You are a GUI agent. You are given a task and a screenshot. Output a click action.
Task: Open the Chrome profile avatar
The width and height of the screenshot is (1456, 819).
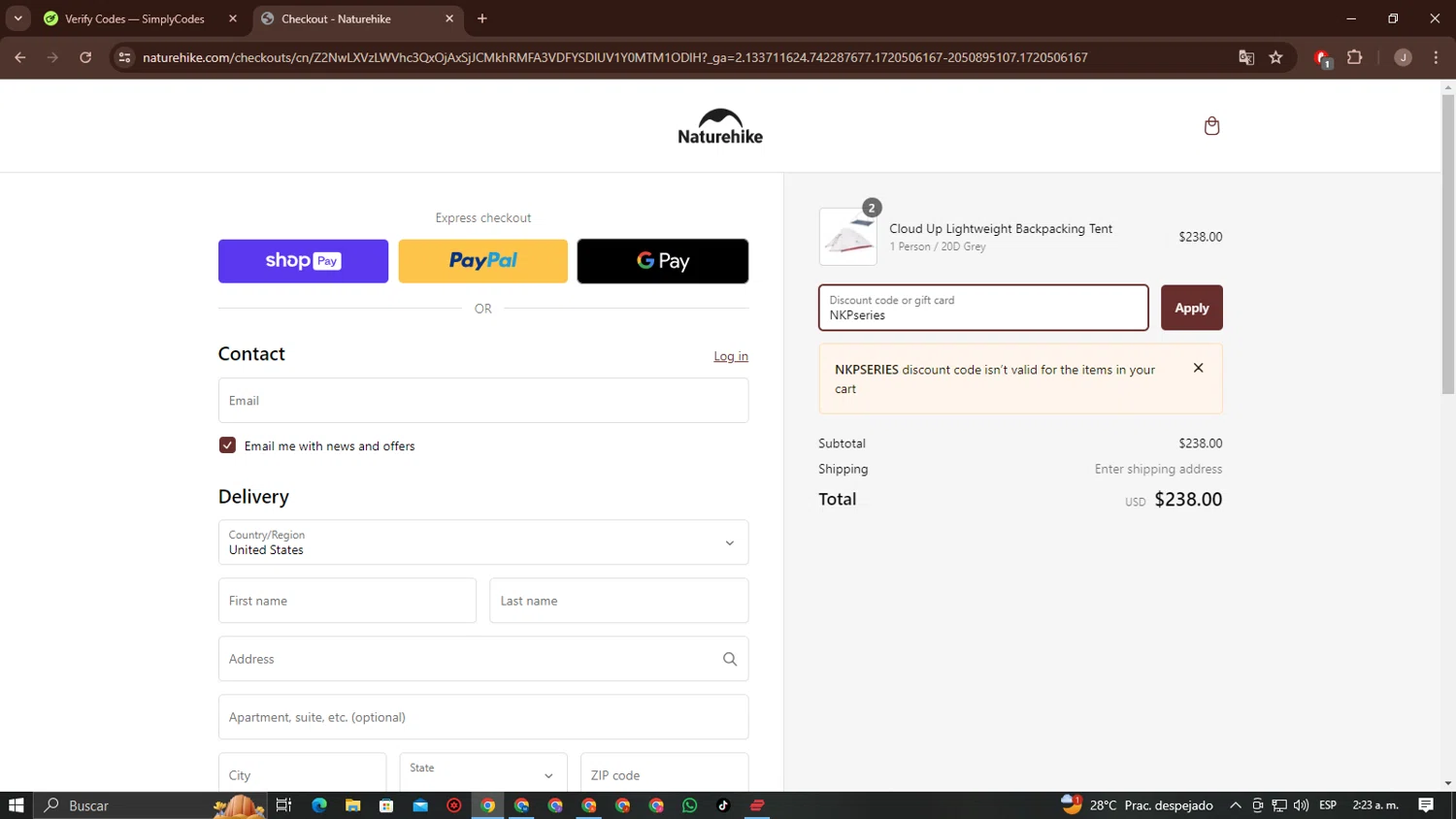tap(1403, 57)
